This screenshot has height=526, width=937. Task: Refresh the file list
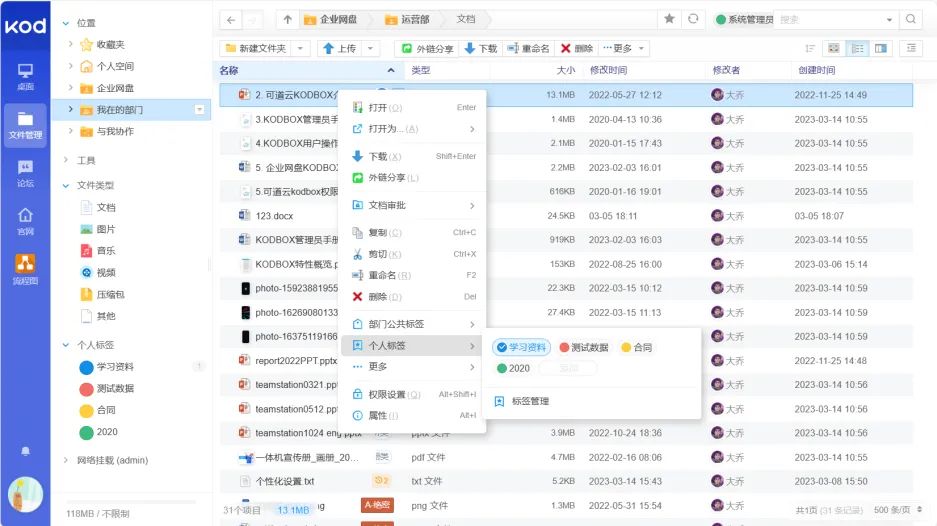(693, 19)
